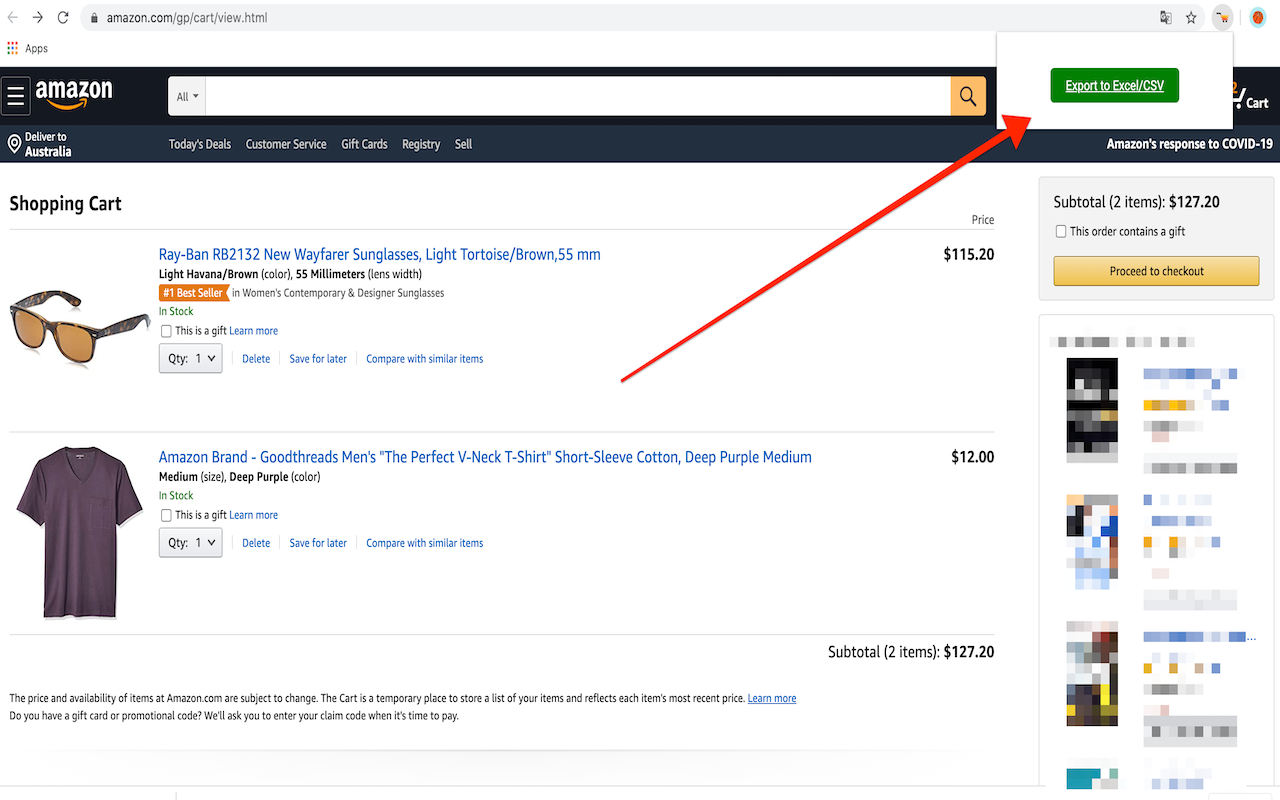Click the browser forward arrow

(38, 18)
